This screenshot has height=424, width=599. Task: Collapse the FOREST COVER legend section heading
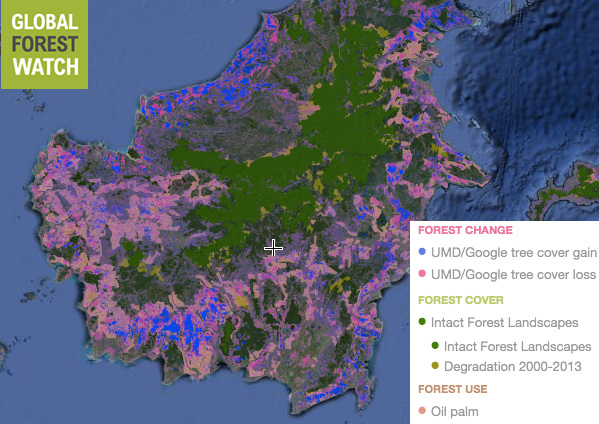tap(461, 300)
